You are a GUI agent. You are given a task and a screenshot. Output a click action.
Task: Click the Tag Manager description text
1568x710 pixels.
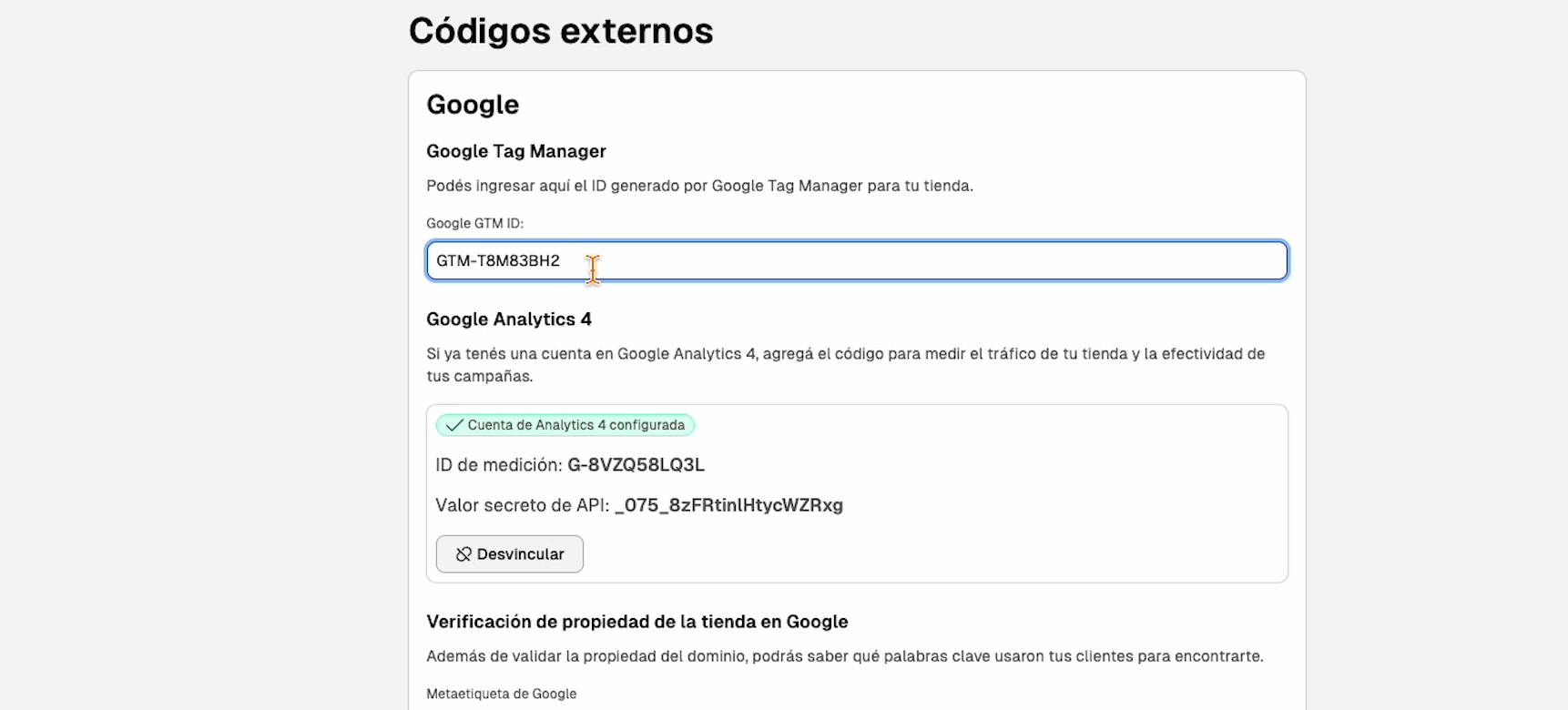pos(699,186)
